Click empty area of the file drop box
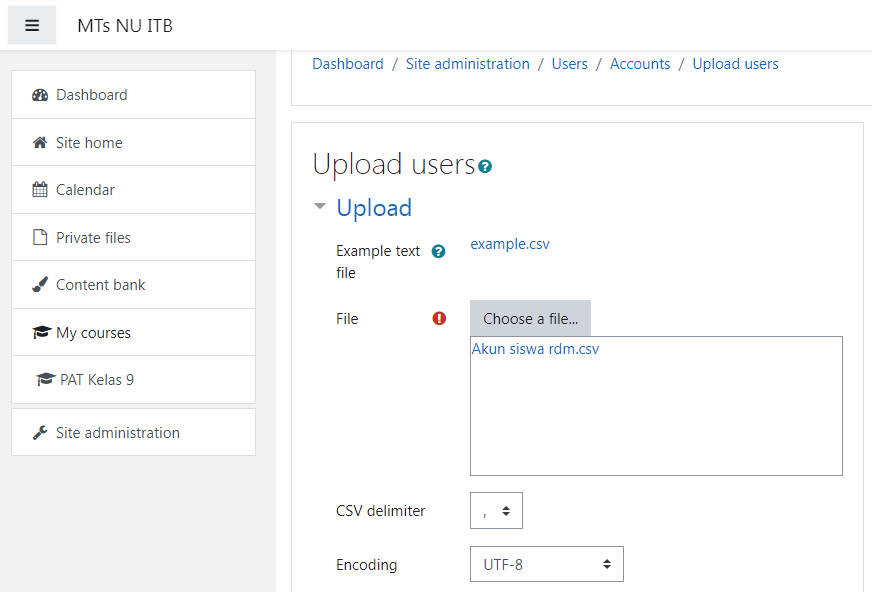 click(x=656, y=417)
